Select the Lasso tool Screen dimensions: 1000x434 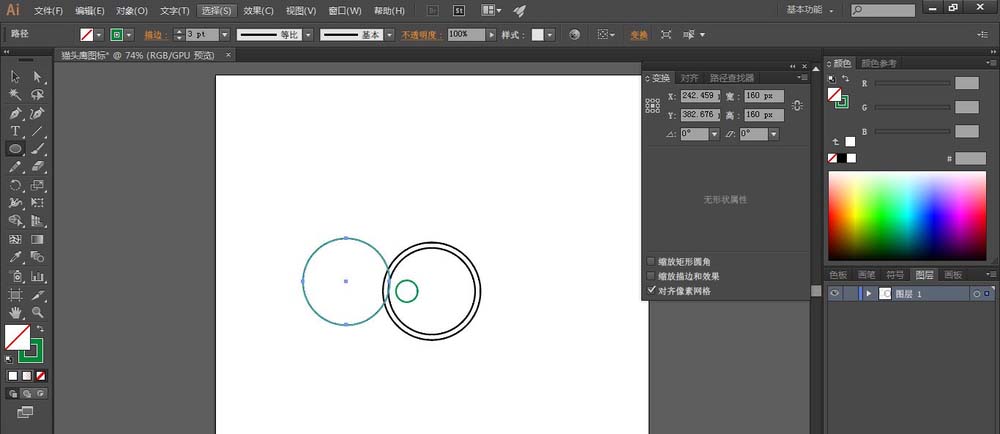[37, 95]
